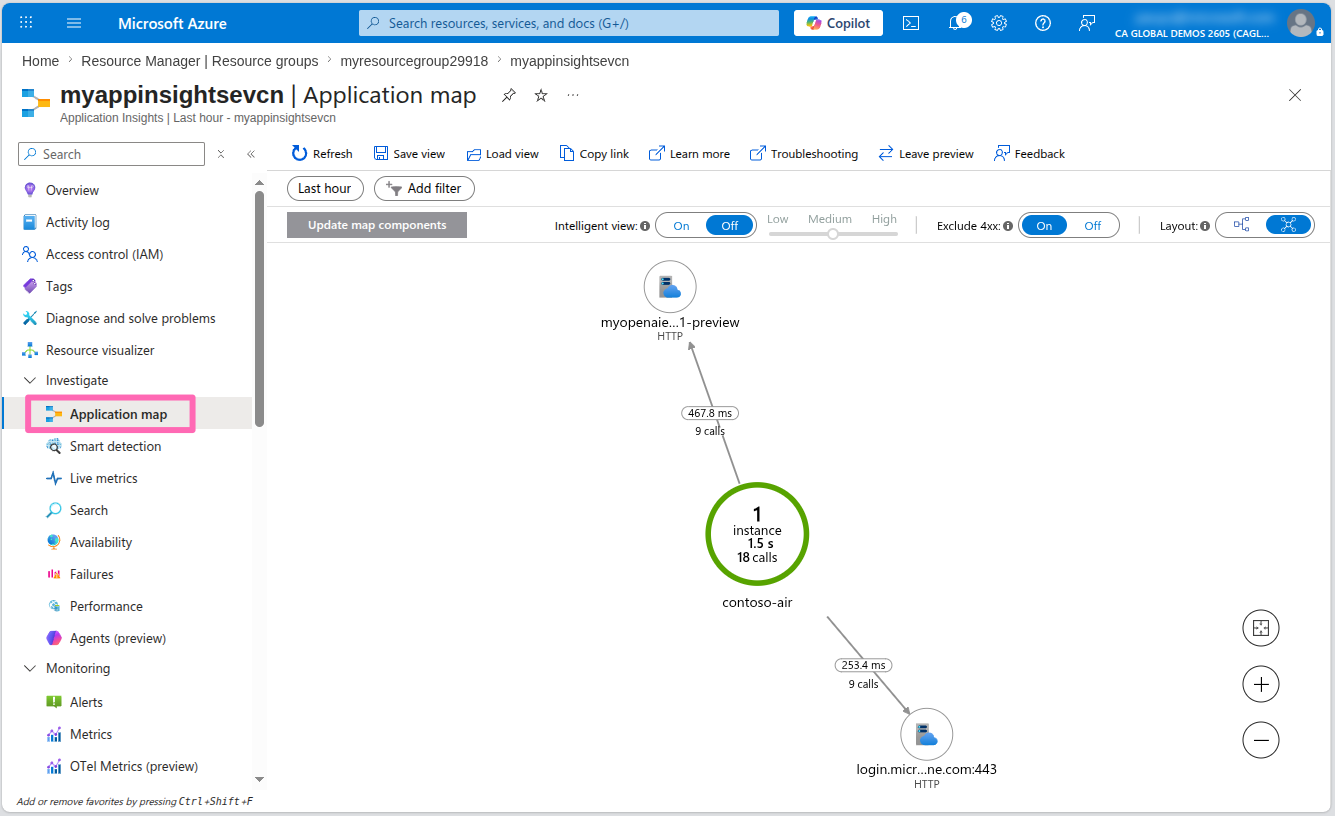This screenshot has width=1335, height=816.
Task: Click Leave preview
Action: click(926, 153)
